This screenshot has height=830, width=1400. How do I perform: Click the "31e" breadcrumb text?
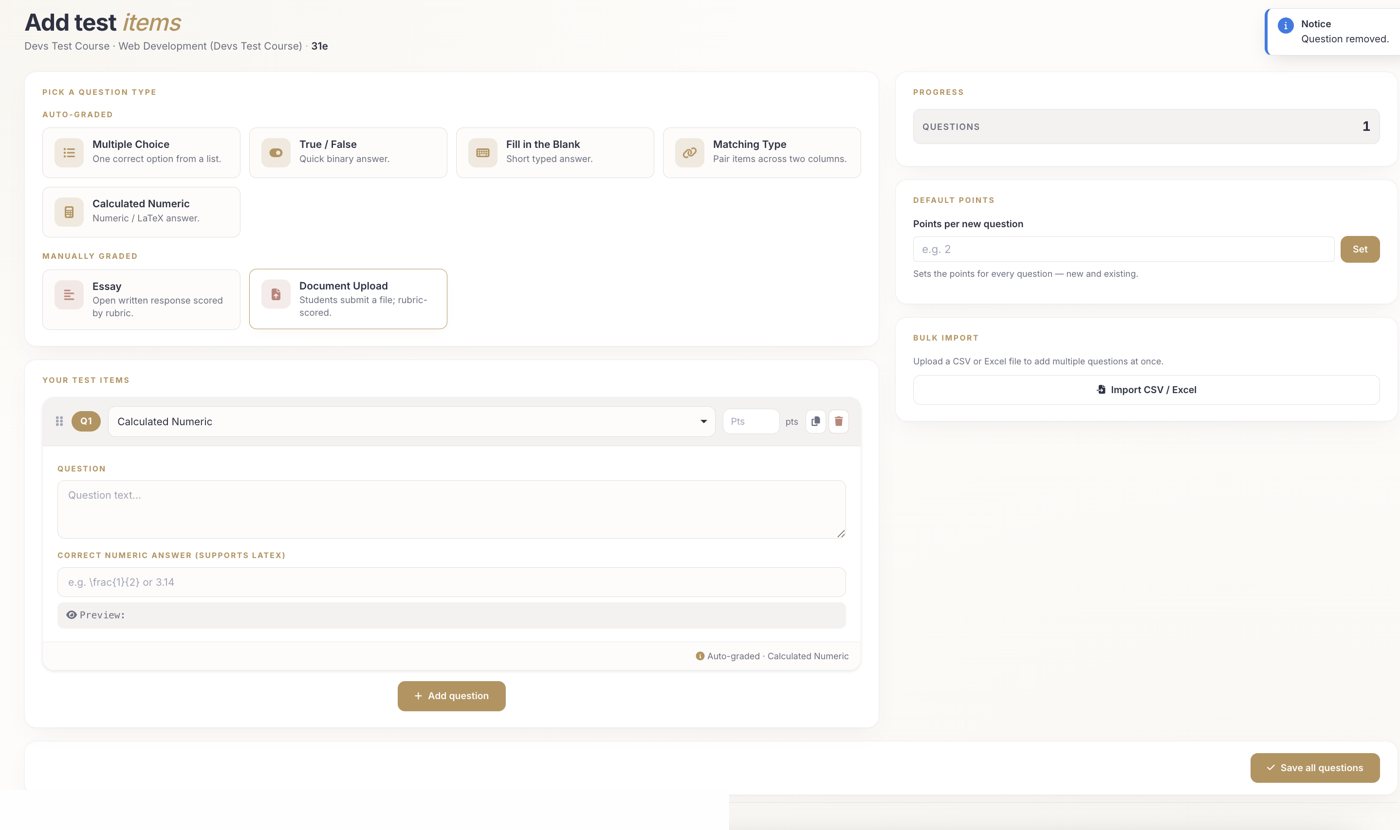[320, 46]
